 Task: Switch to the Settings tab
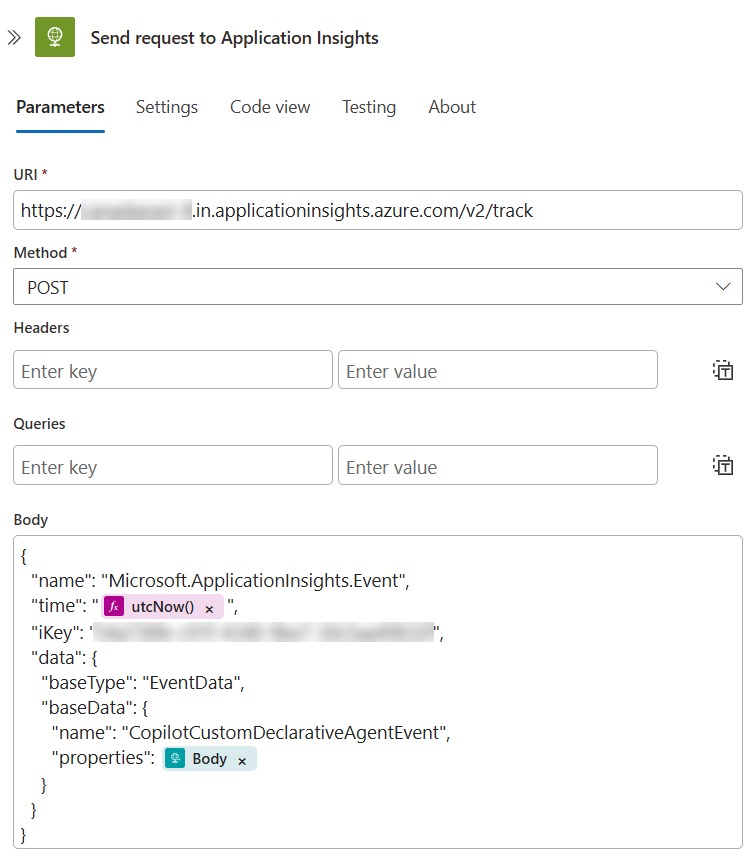[167, 107]
